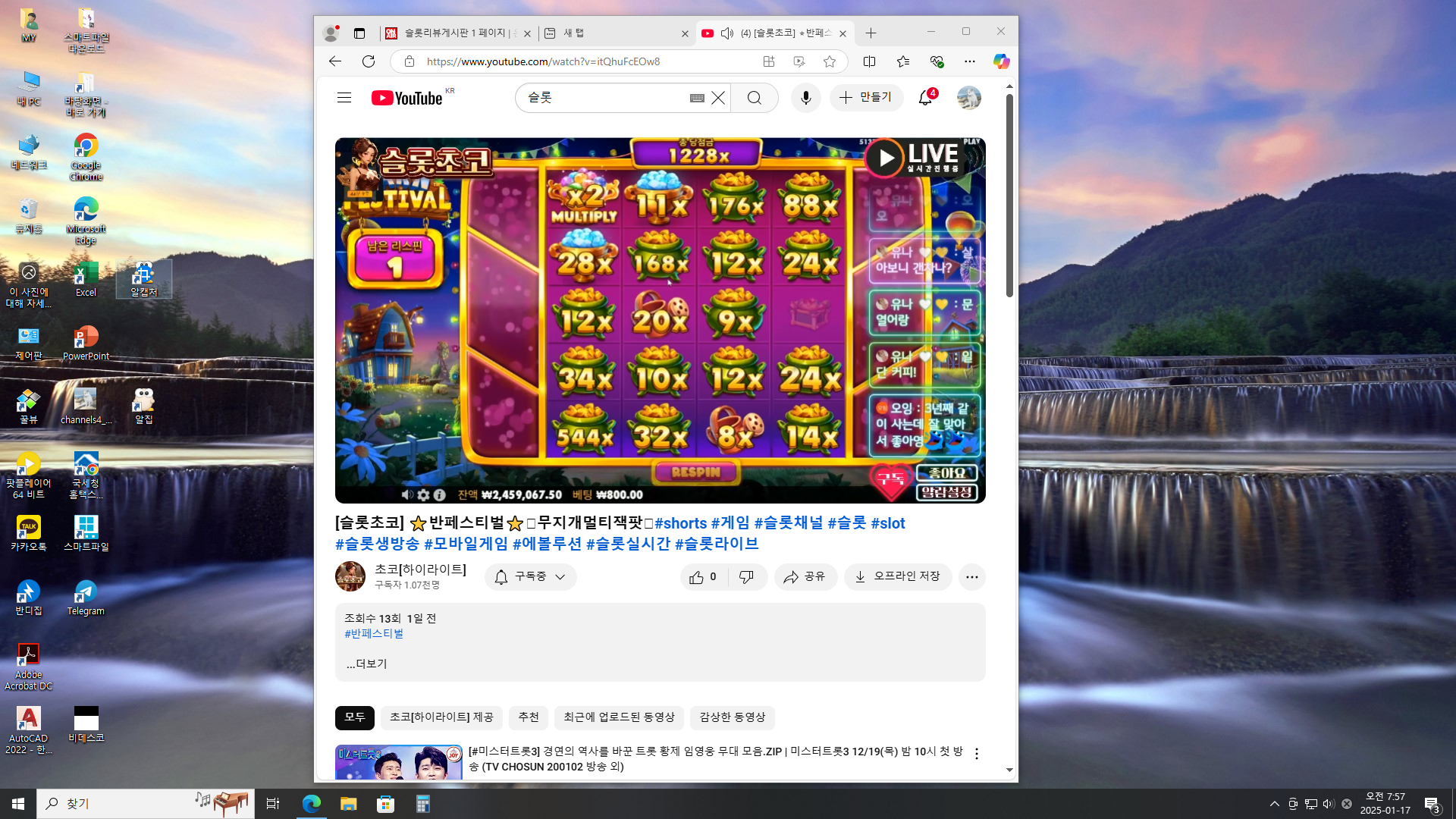
Task: Go back in Edge browser
Action: click(335, 61)
